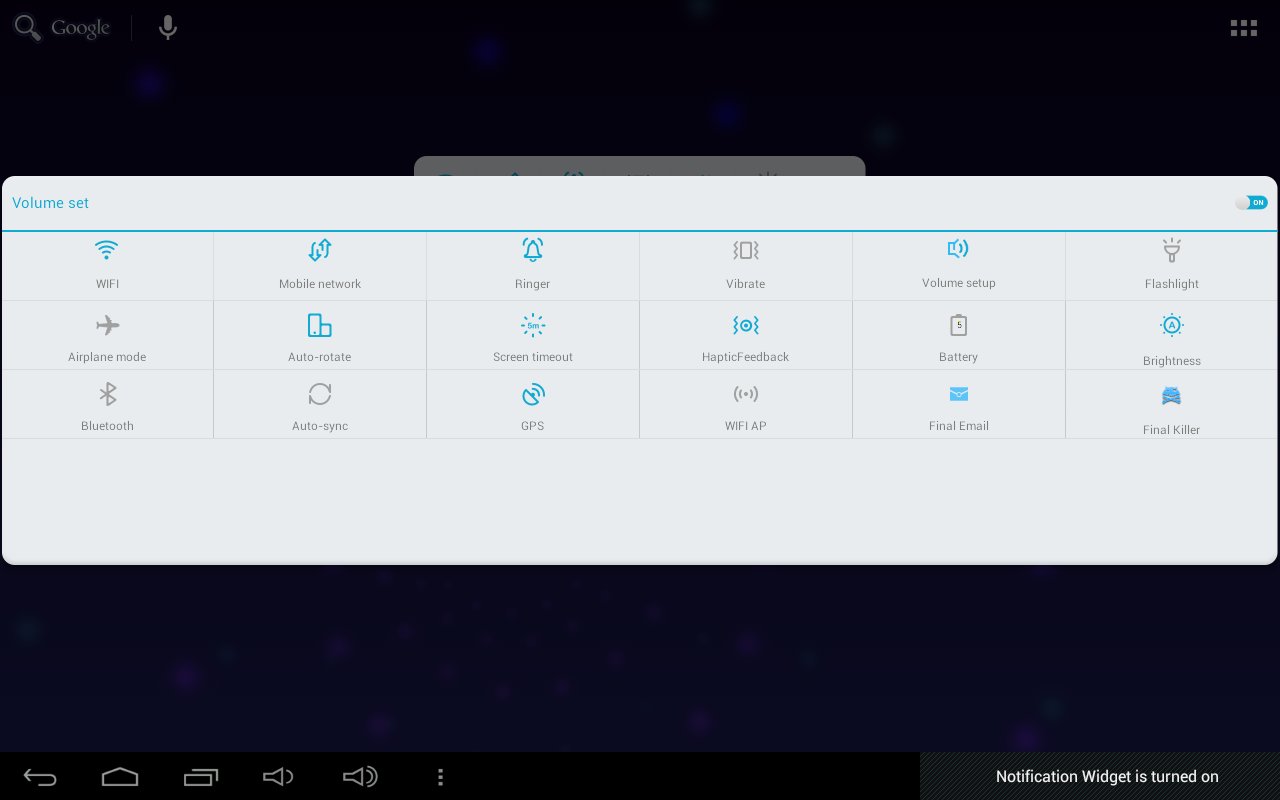Image resolution: width=1280 pixels, height=800 pixels.
Task: Click the Volume setup label
Action: [958, 283]
